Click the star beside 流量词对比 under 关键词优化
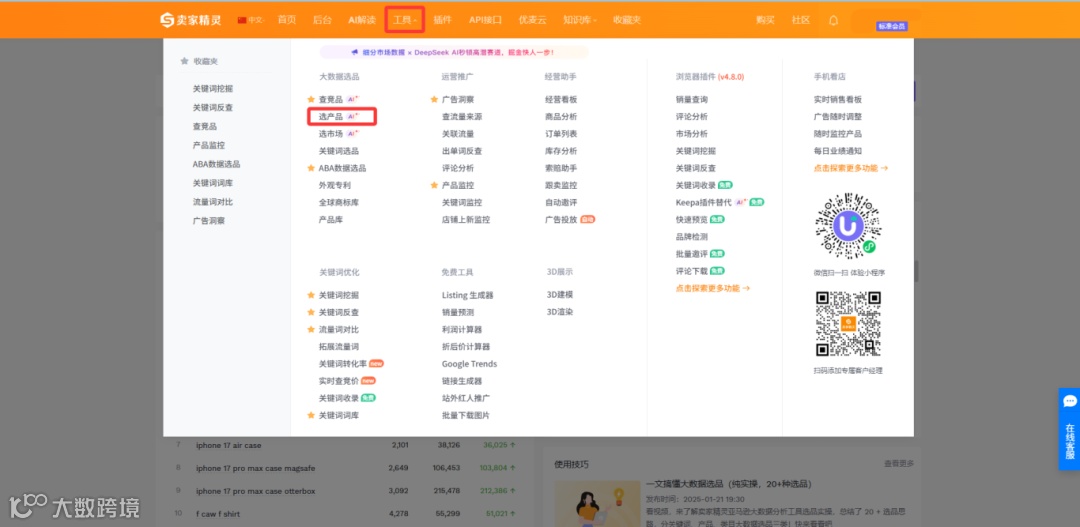The width and height of the screenshot is (1080, 527). click(311, 329)
